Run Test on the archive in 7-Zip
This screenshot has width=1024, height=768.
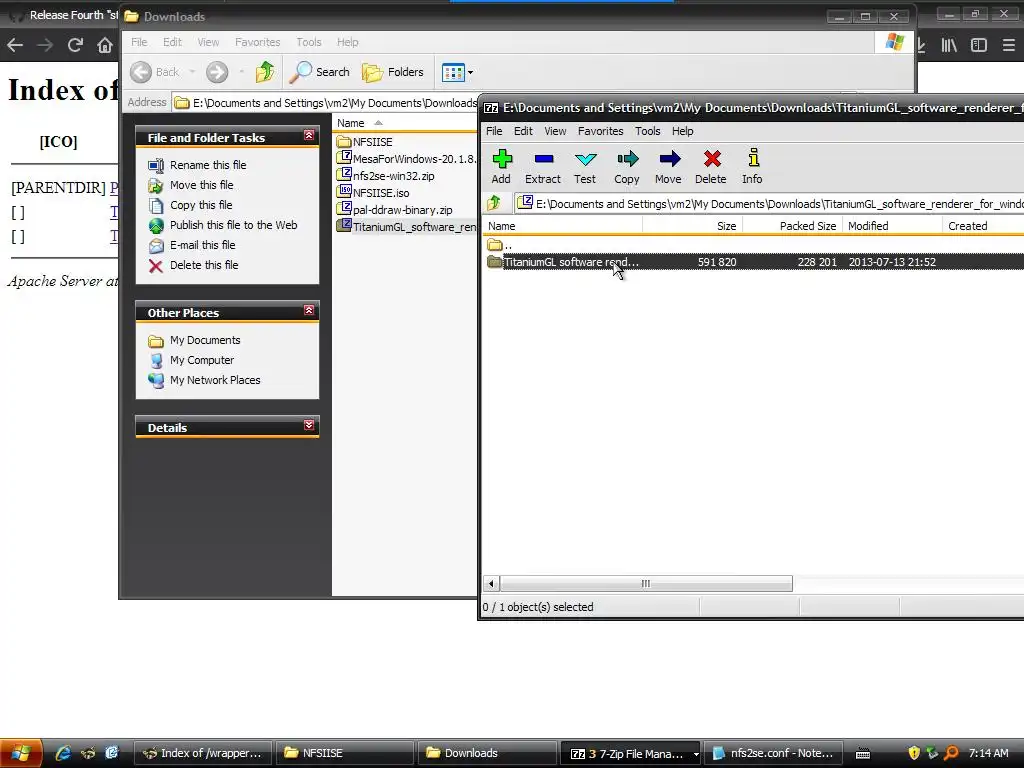[x=584, y=167]
